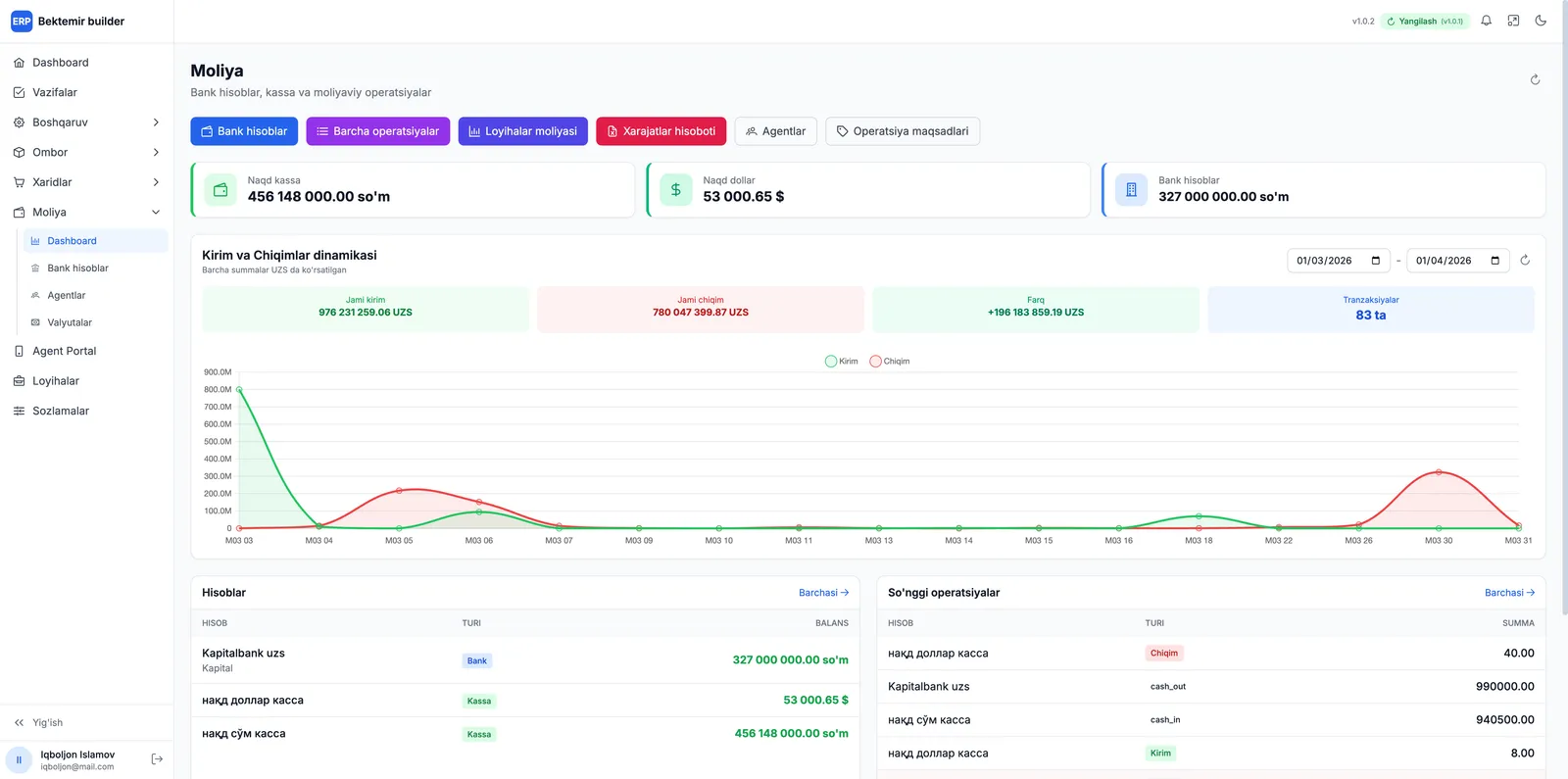Click the building icon on Bank hisoblar card
The image size is (1568, 779).
coord(1131,189)
